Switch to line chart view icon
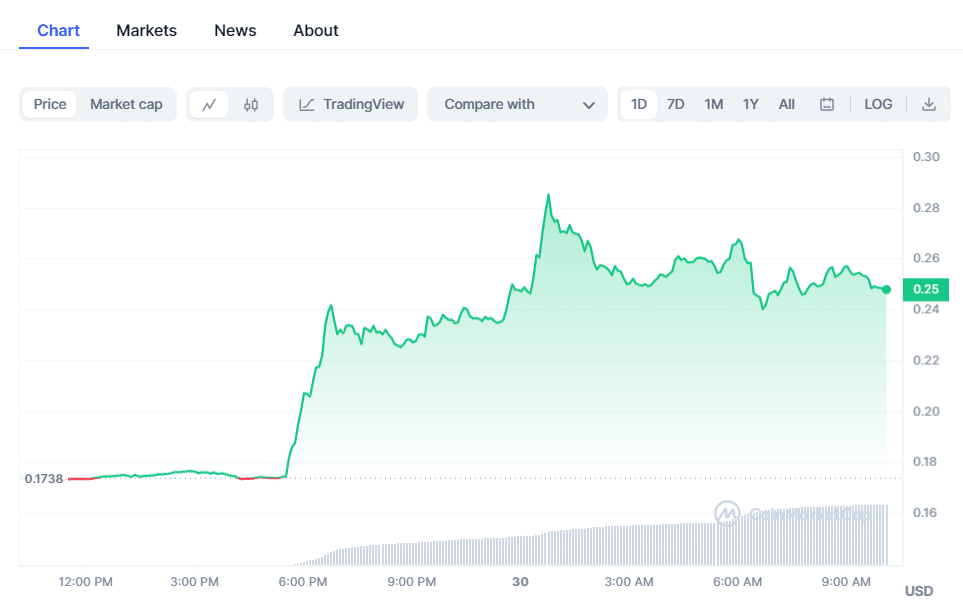Screen dimensions: 963x611 coord(209,104)
